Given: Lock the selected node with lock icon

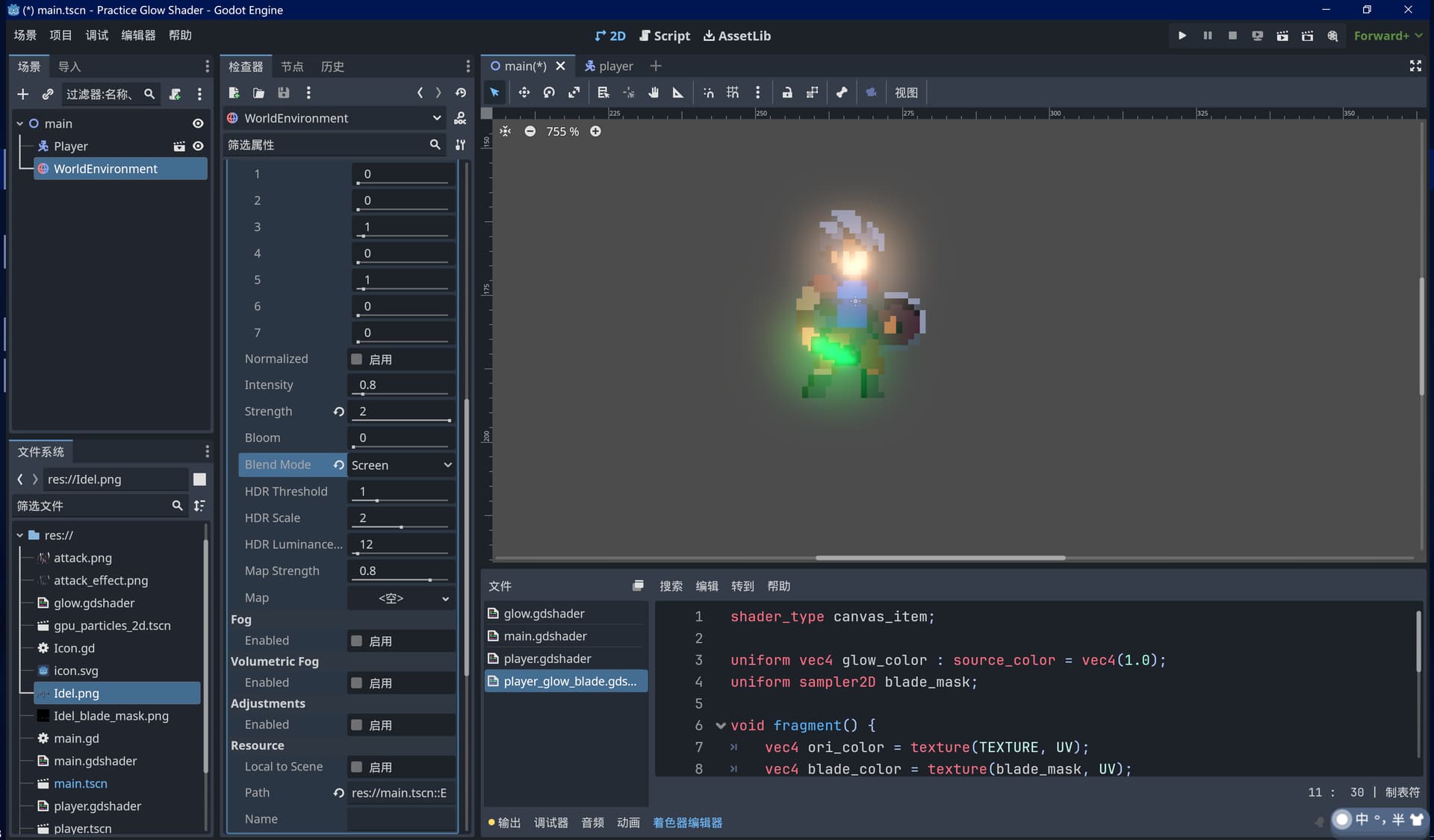Looking at the screenshot, I should [787, 93].
